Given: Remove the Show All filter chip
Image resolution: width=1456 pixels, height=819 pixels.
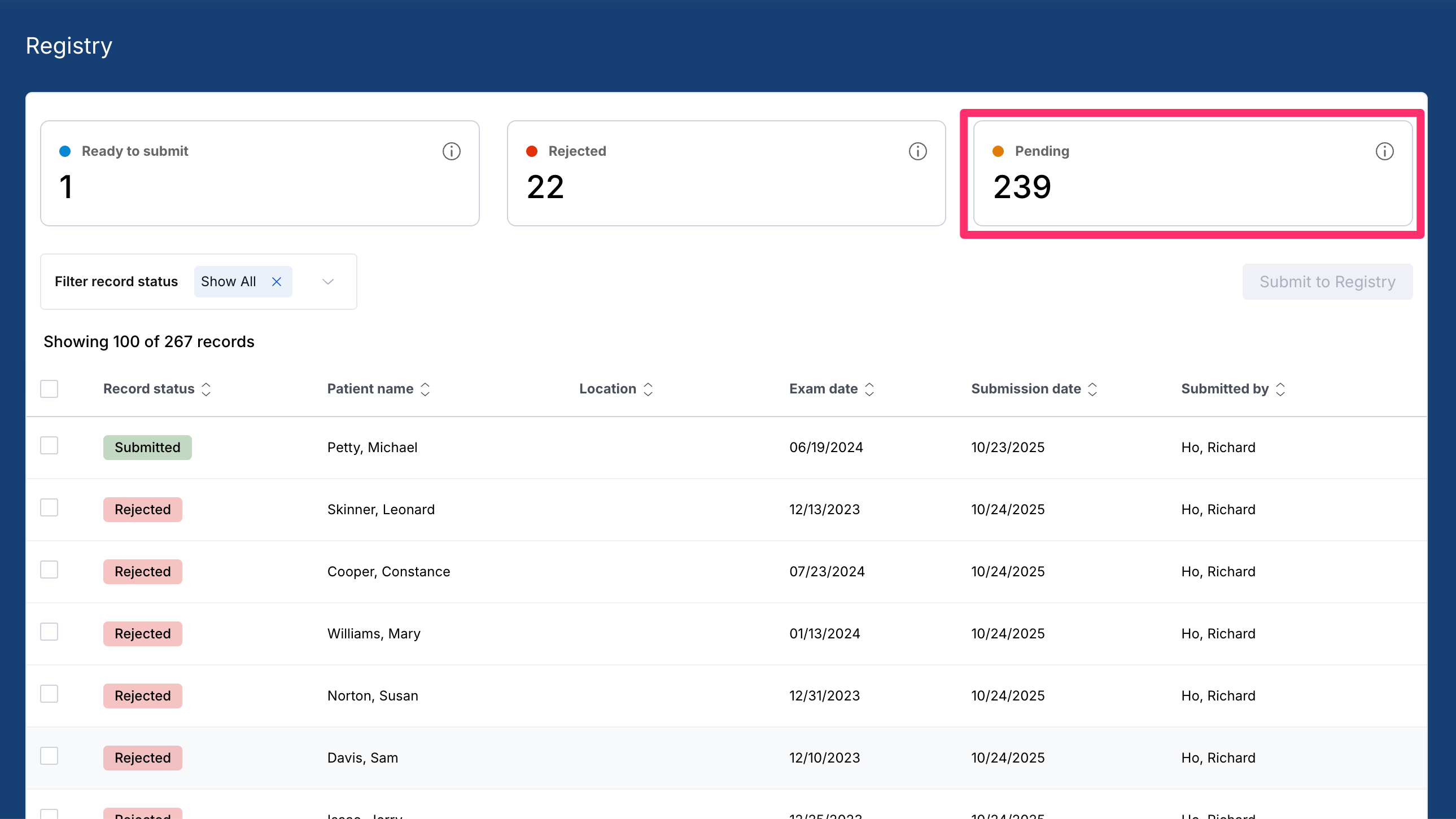Looking at the screenshot, I should tap(277, 282).
